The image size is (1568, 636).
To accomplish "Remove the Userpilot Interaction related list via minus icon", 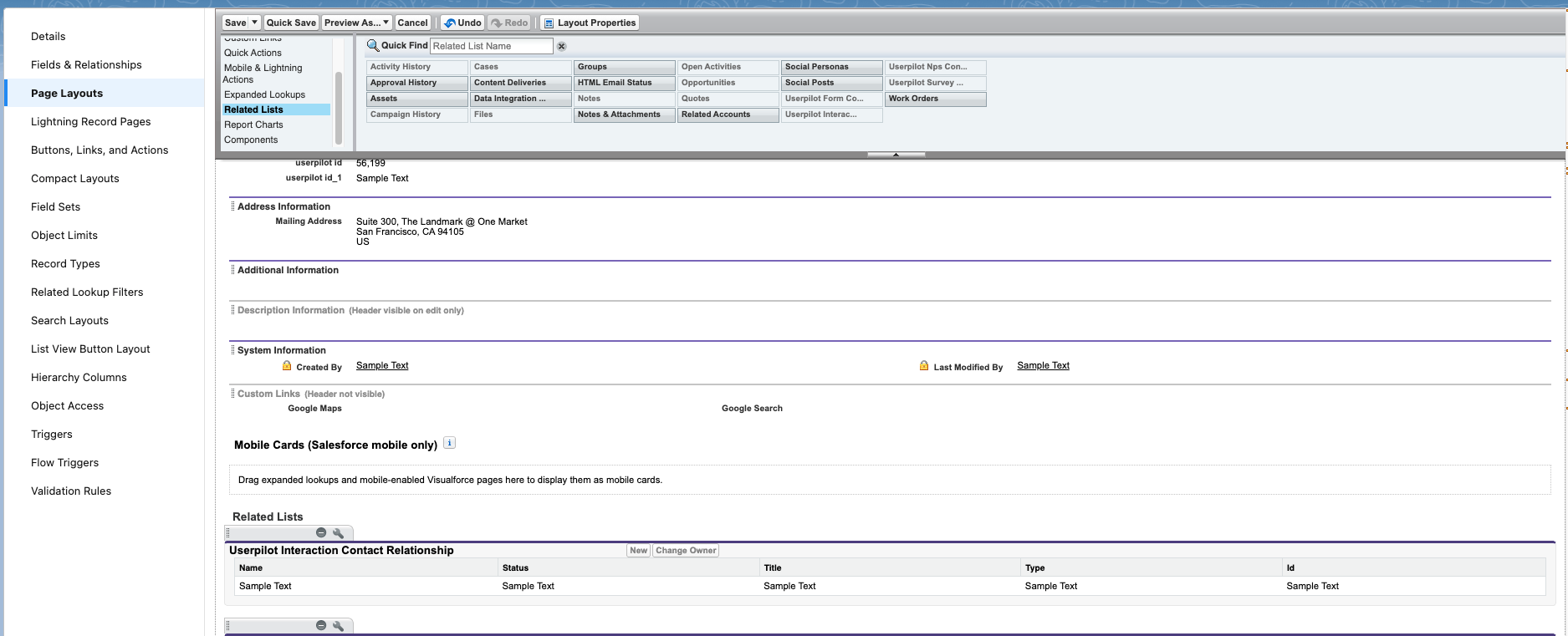I will [x=321, y=532].
